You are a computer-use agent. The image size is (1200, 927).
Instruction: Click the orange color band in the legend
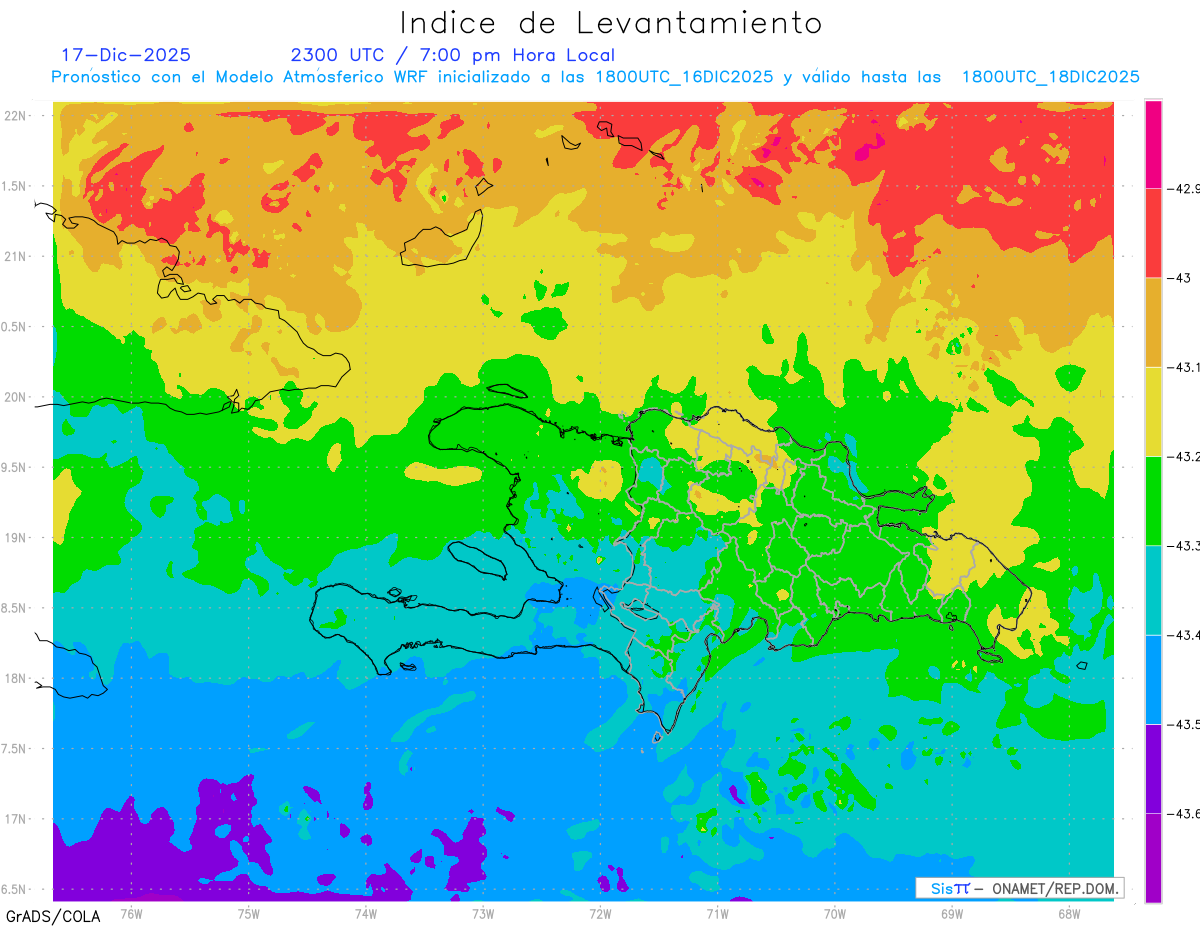click(x=1153, y=322)
